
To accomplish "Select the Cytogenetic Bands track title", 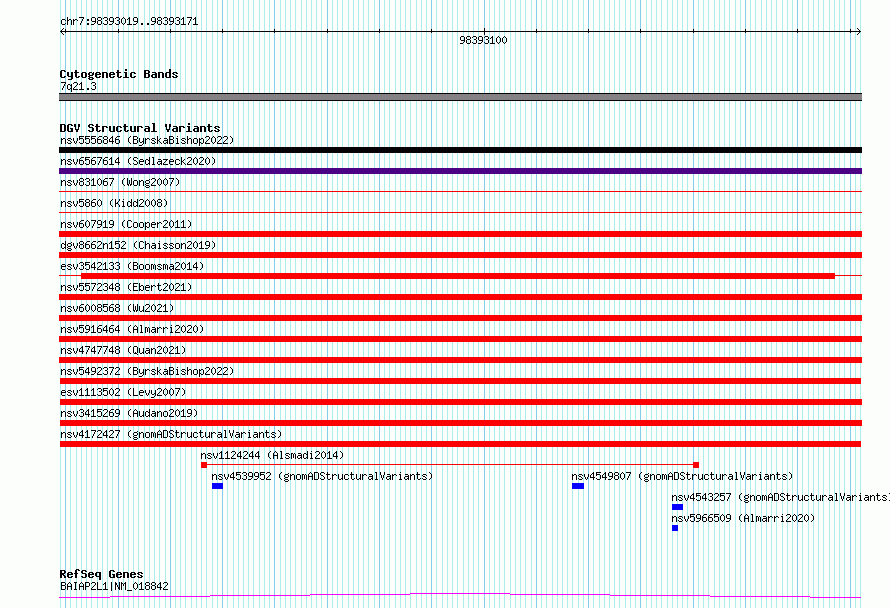I will (x=119, y=74).
